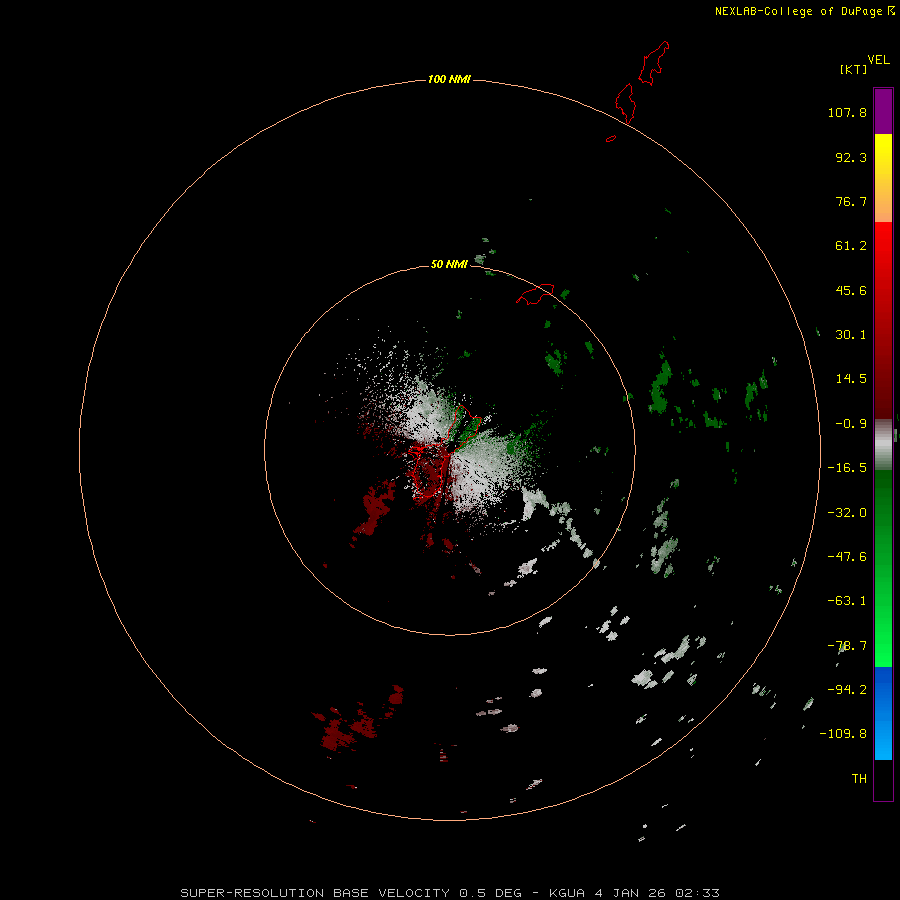Click the 107.8 legend value
This screenshot has width=900, height=900.
coord(847,112)
